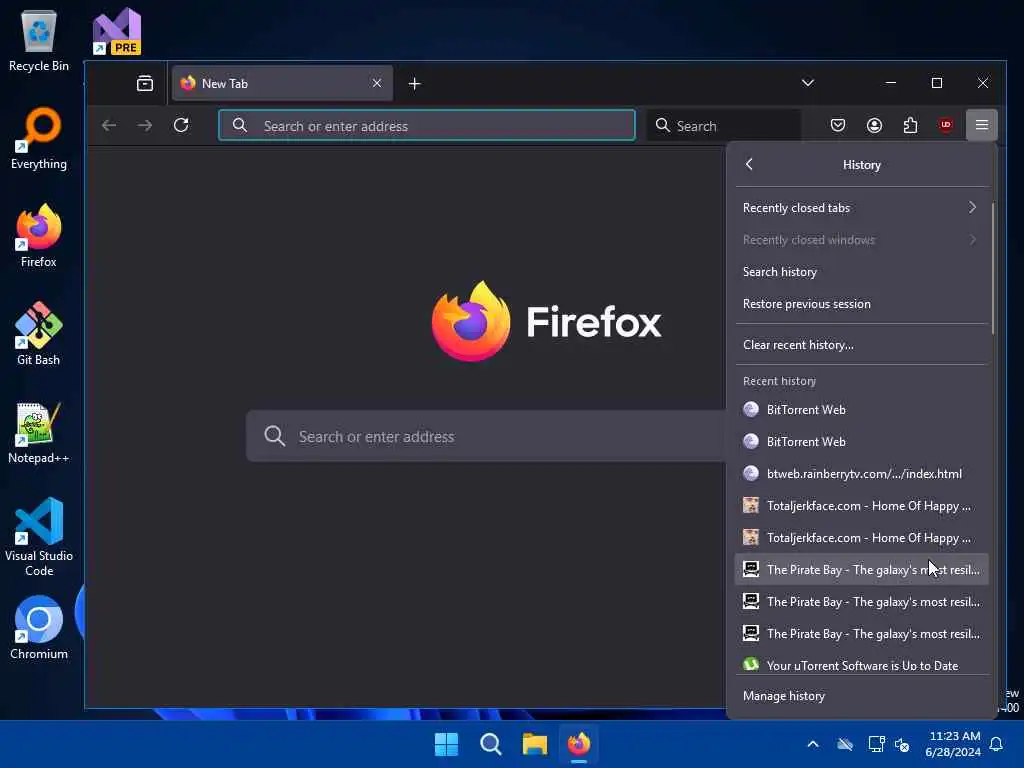Click the Firefox taskbar button
Image resolution: width=1024 pixels, height=768 pixels.
[579, 744]
